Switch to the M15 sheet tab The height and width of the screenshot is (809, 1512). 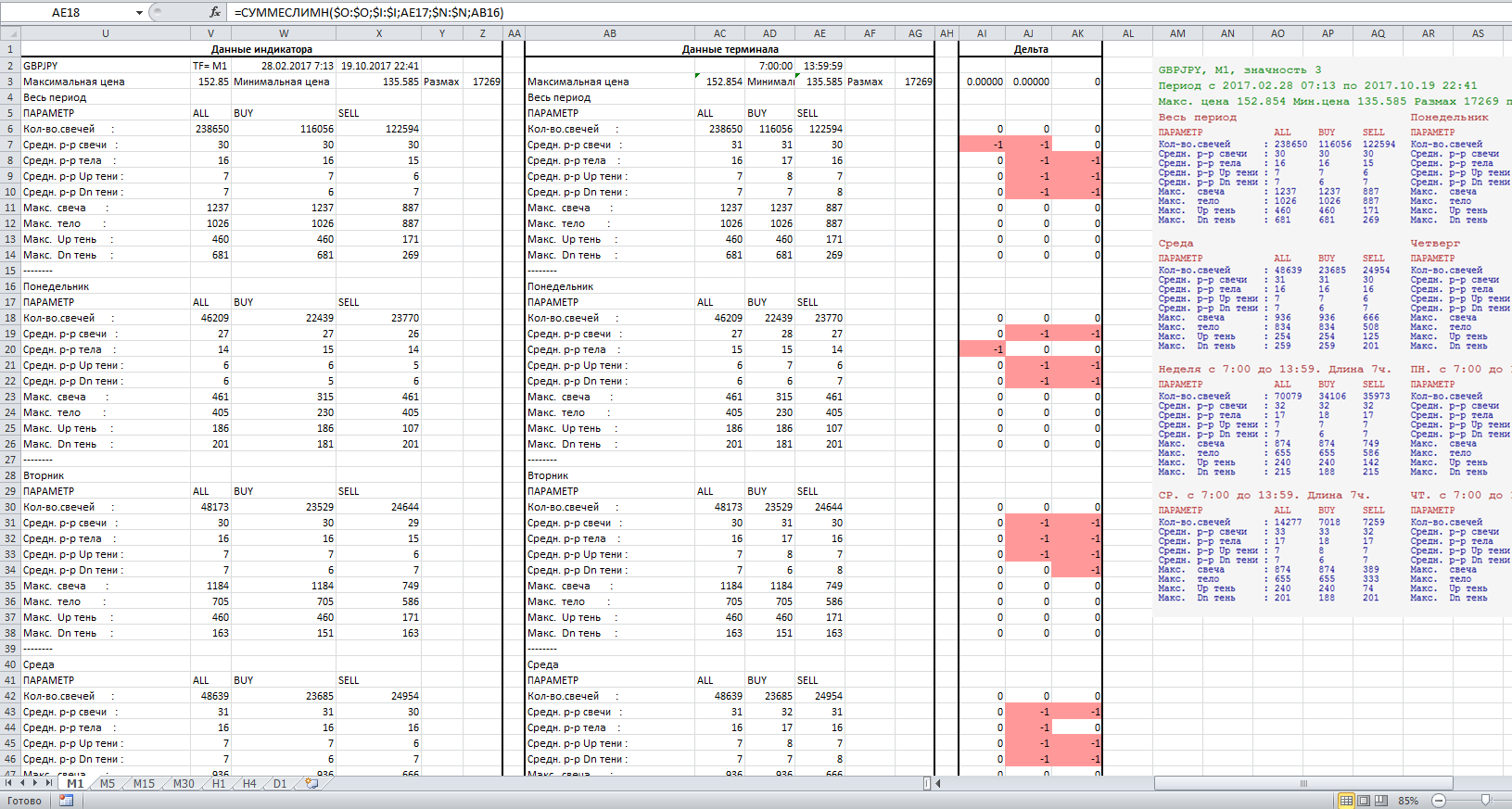(x=144, y=784)
